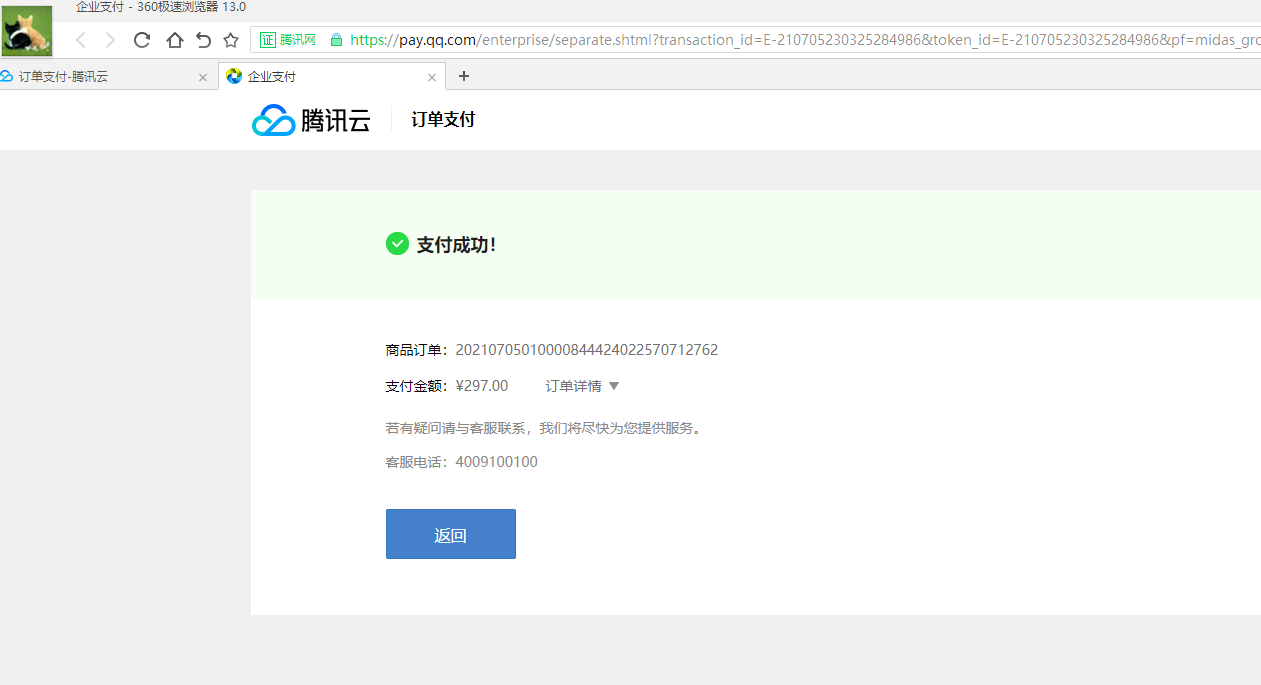Click the browser back arrow
Viewport: 1261px width, 685px height.
81,40
